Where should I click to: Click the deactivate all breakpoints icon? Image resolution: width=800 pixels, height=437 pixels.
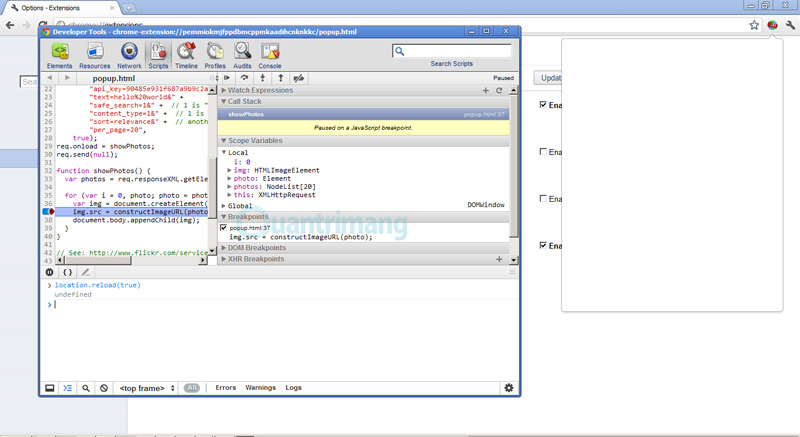[298, 78]
